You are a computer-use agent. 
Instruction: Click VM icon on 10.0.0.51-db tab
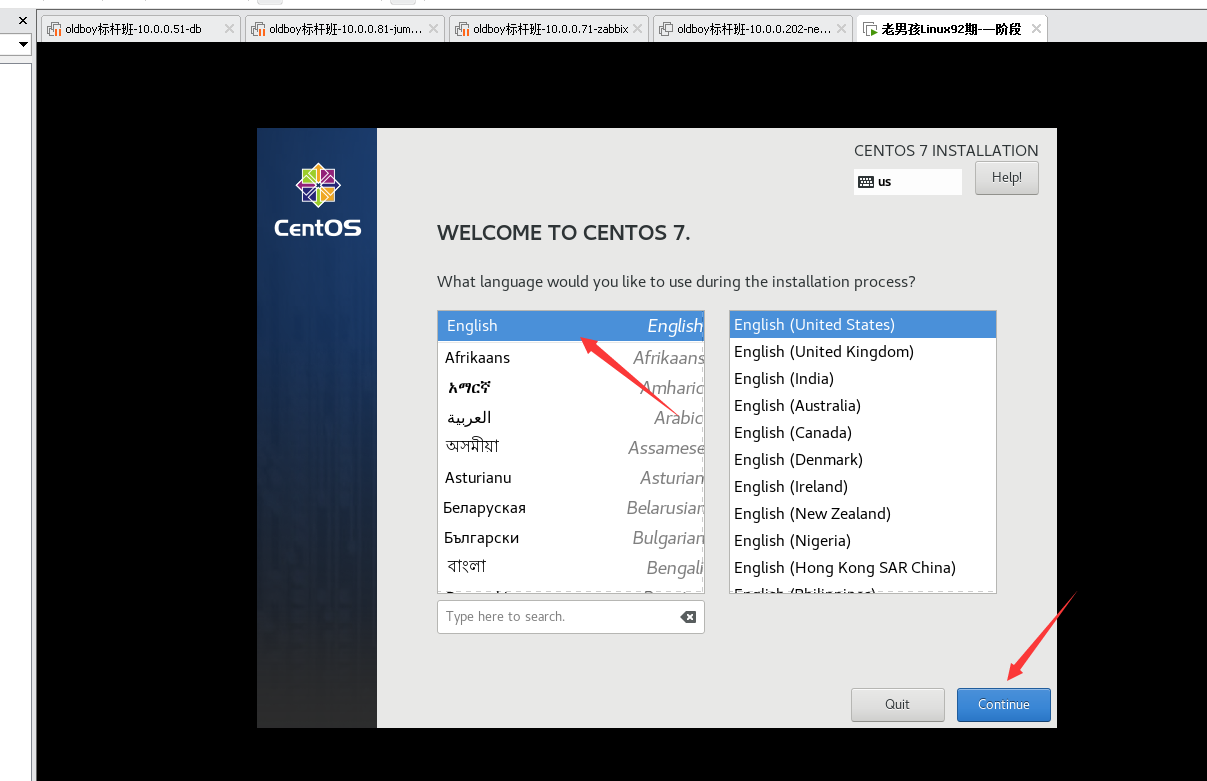point(54,29)
